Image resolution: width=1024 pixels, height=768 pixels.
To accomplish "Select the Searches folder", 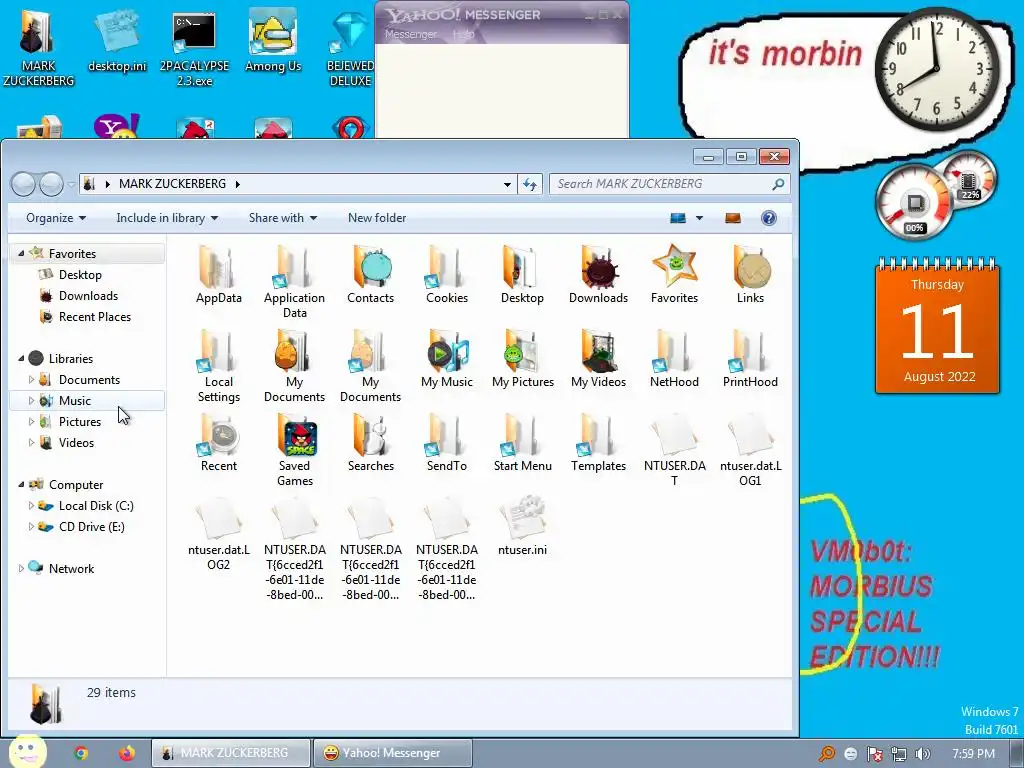I will (370, 443).
